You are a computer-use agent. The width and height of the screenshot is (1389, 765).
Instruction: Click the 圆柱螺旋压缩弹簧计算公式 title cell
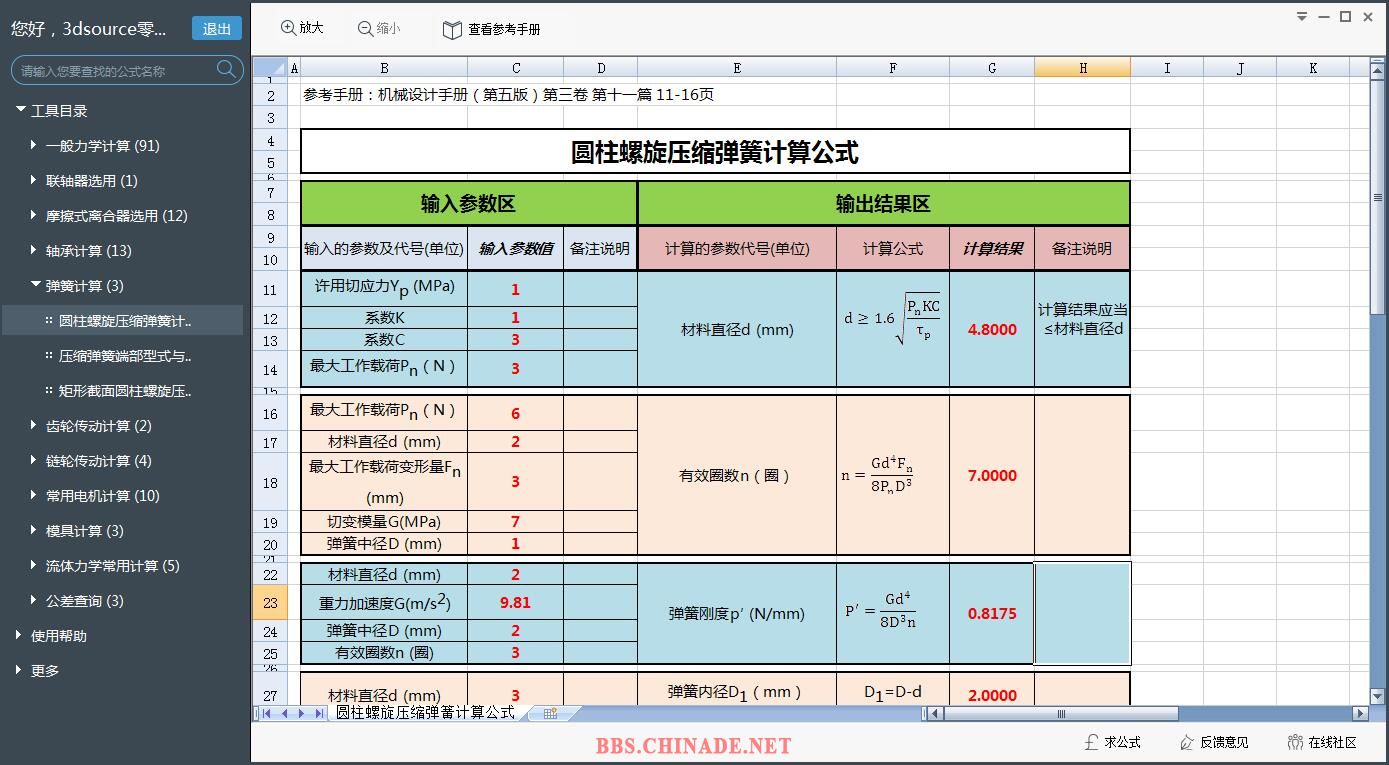pyautogui.click(x=715, y=152)
